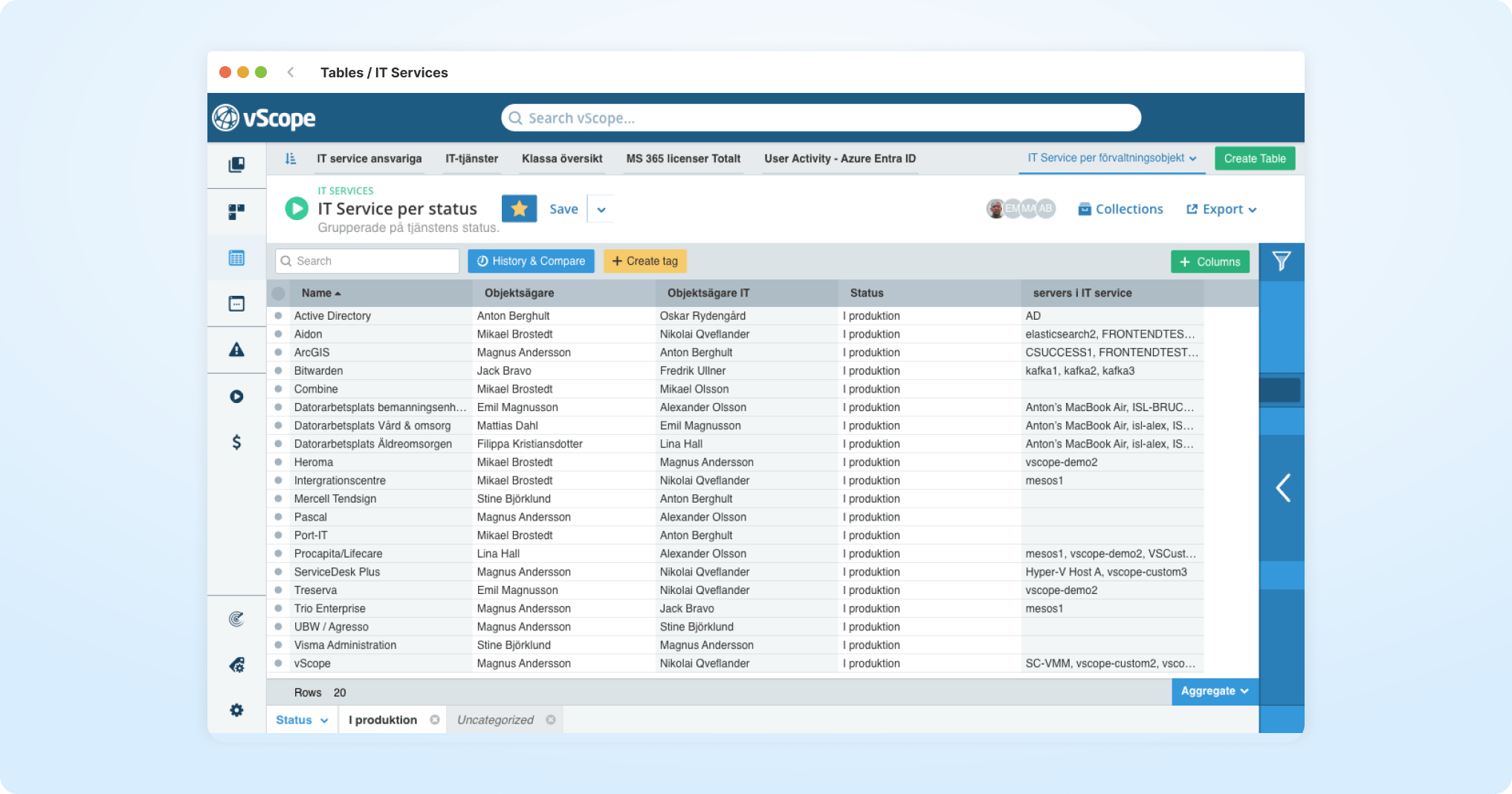Open the radar discovery icon in sidebar
The image size is (1512, 794).
coord(236,619)
